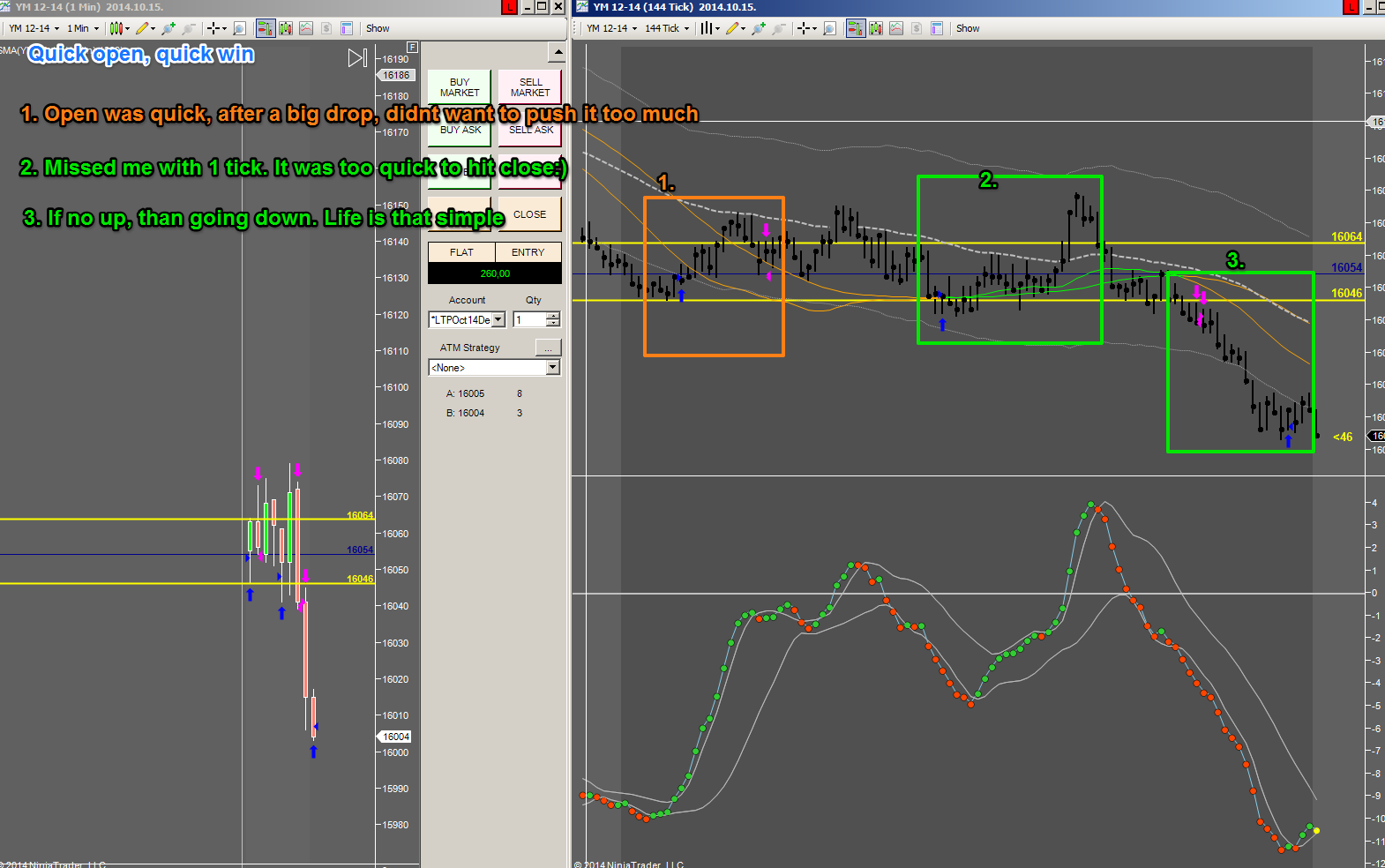Click the 16186 price marker on 1 Min axis
This screenshot has width=1385, height=868.
(396, 76)
